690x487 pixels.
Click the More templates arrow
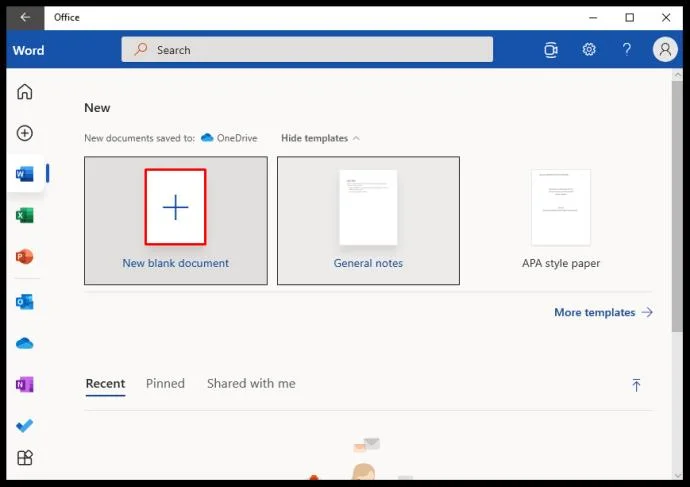pos(647,312)
